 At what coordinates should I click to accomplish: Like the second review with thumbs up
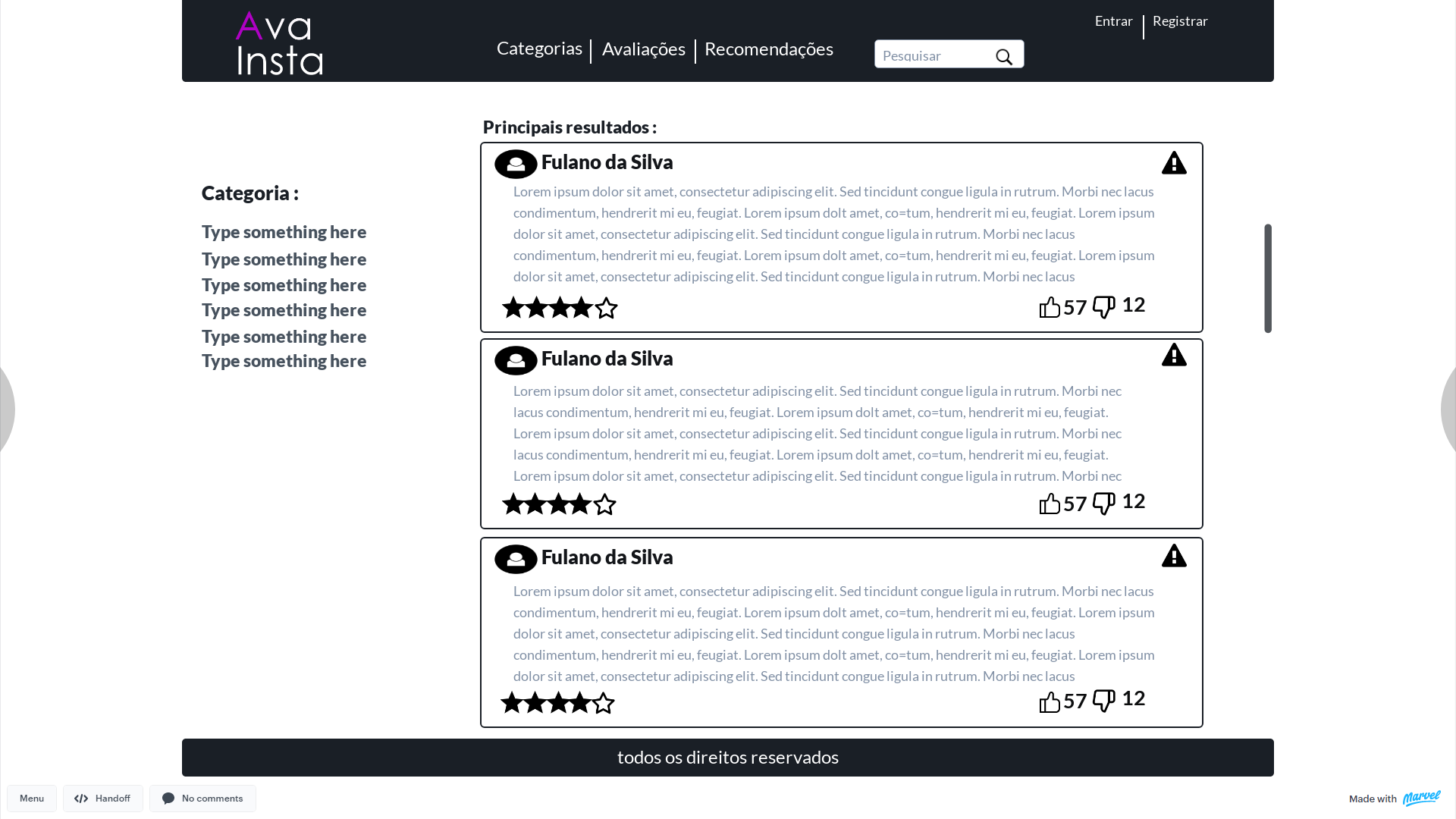point(1050,503)
